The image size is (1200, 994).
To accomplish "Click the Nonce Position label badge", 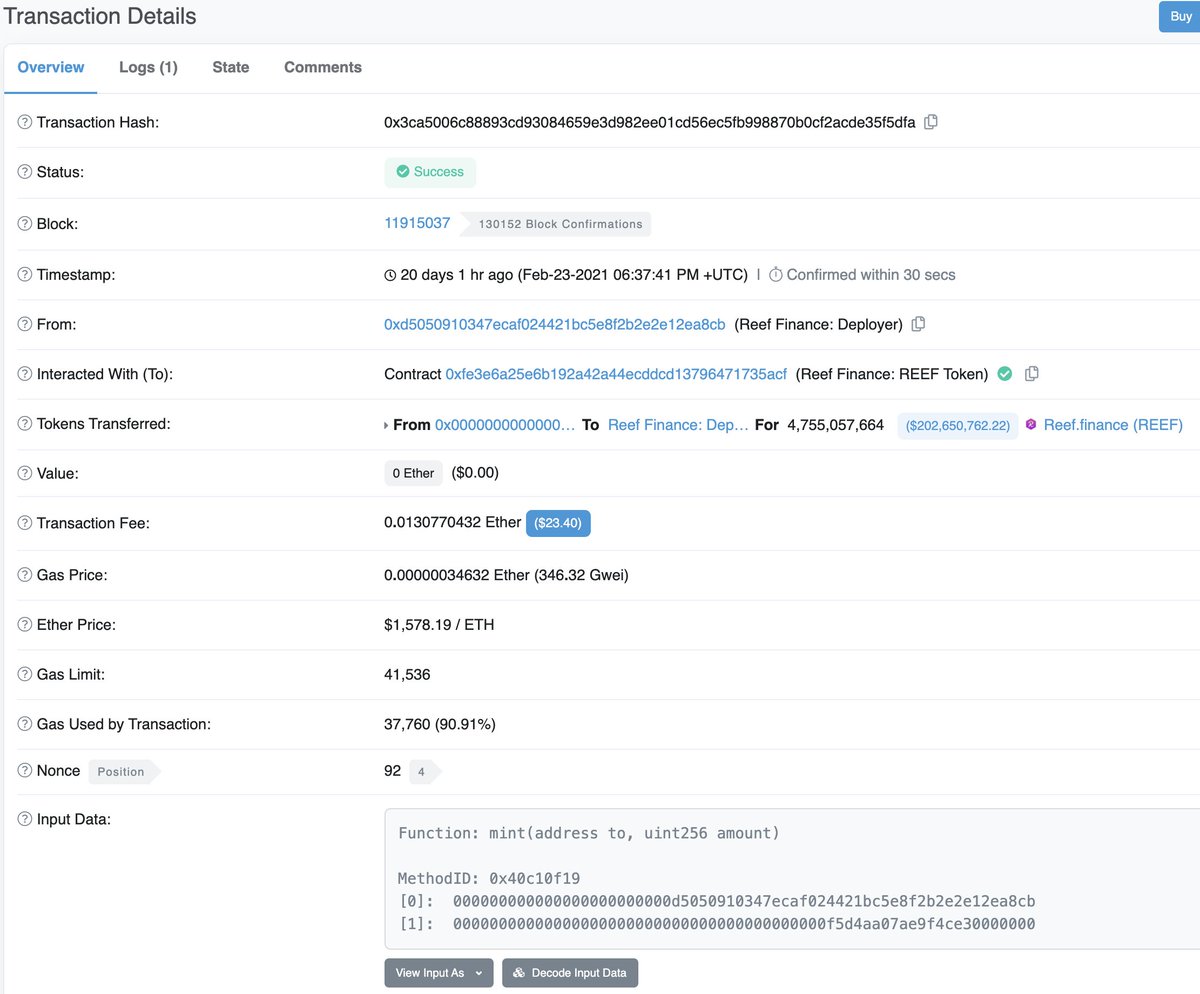I will 124,771.
